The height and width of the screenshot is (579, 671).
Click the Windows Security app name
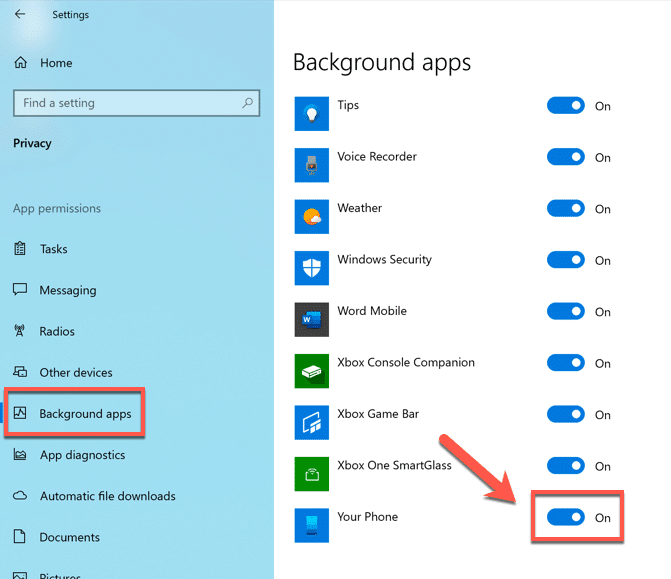coord(384,259)
